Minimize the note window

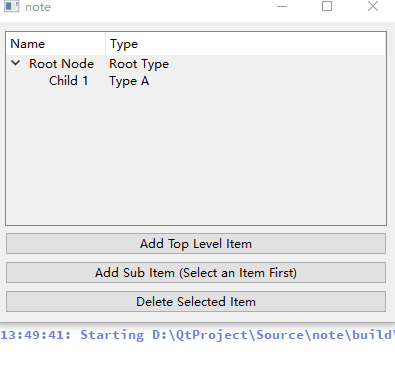point(282,6)
